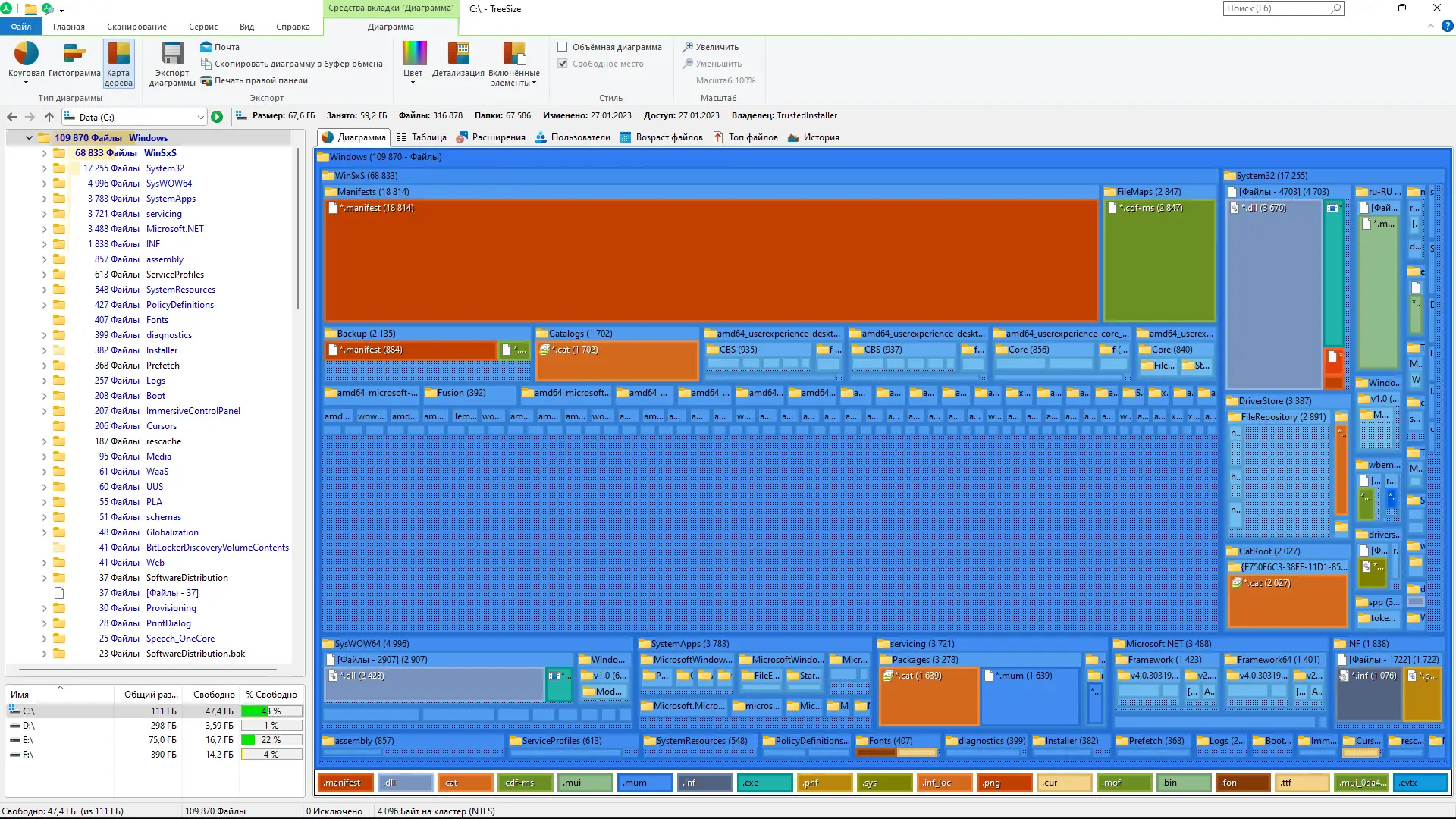Collapse the Windows root folder node
This screenshot has height=819, width=1456.
[x=29, y=138]
